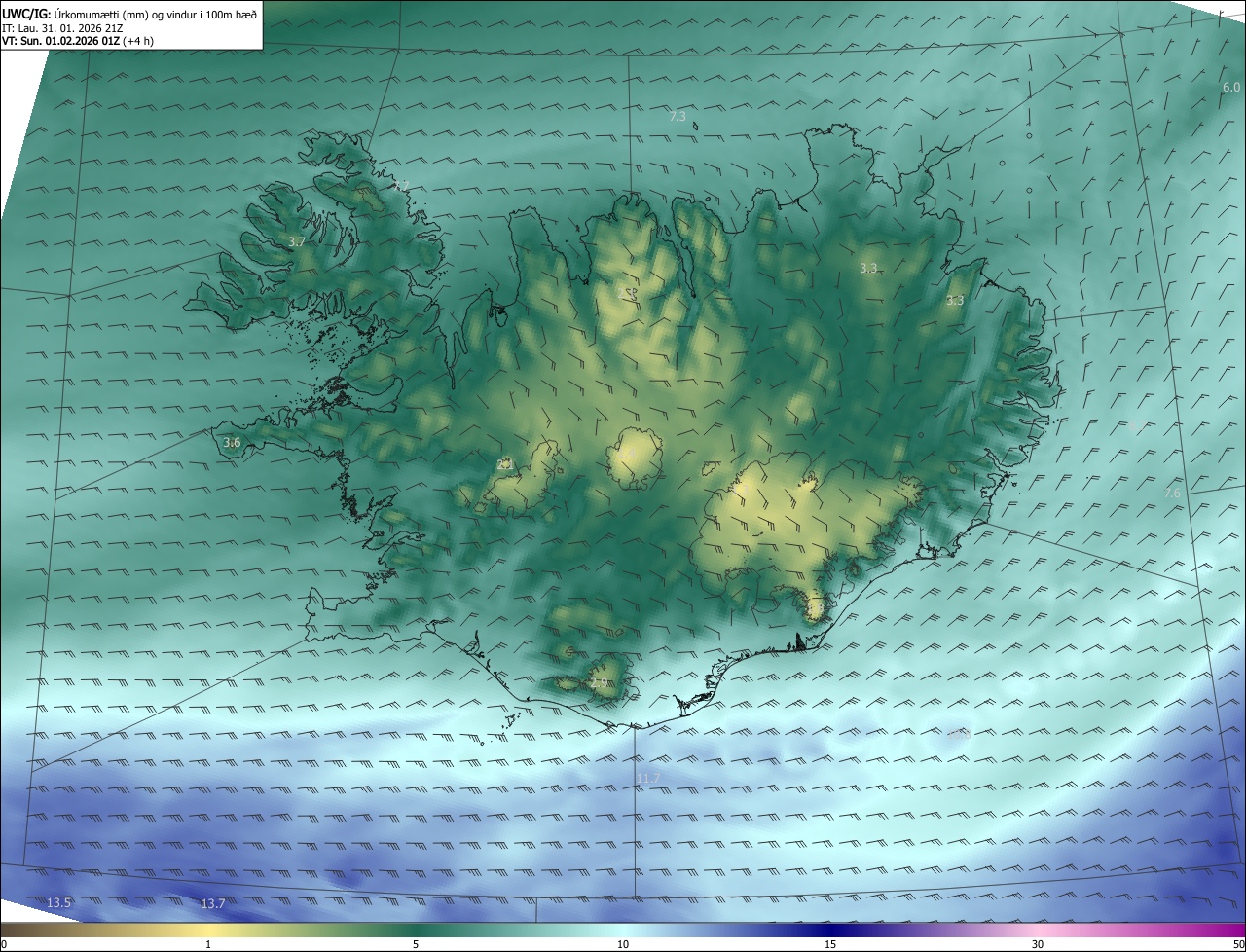This screenshot has height=952, width=1246.
Task: Click the '50' tick on the color scale
Action: [1238, 945]
